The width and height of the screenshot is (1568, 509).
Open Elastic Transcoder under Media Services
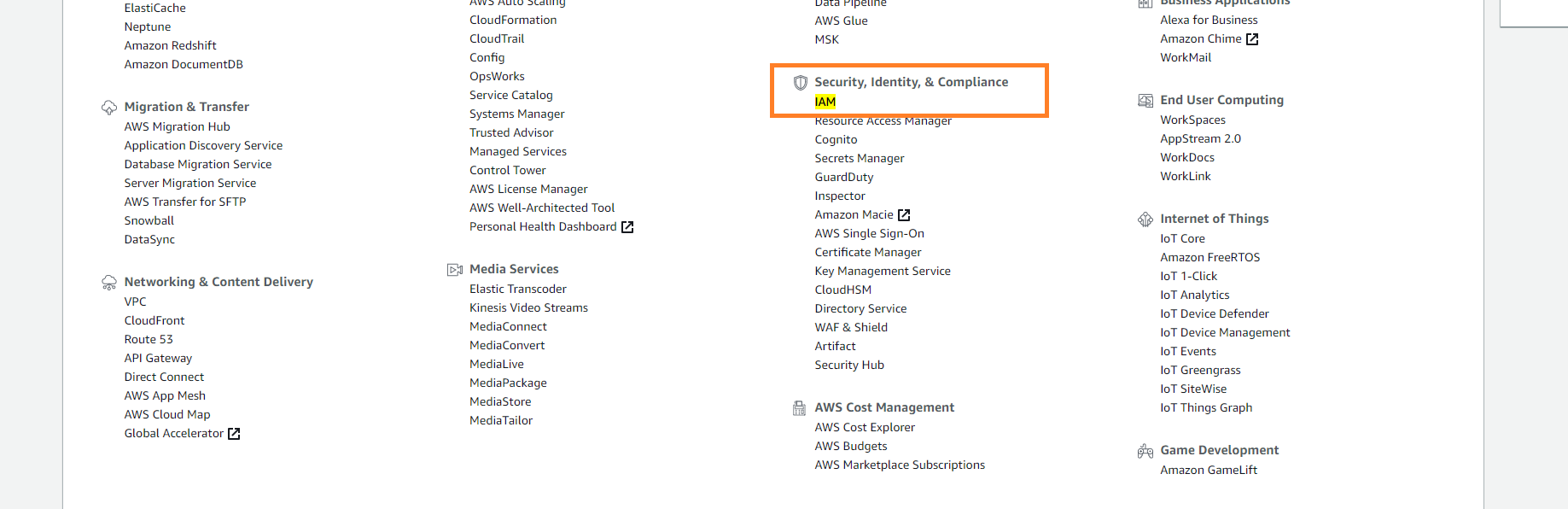517,289
